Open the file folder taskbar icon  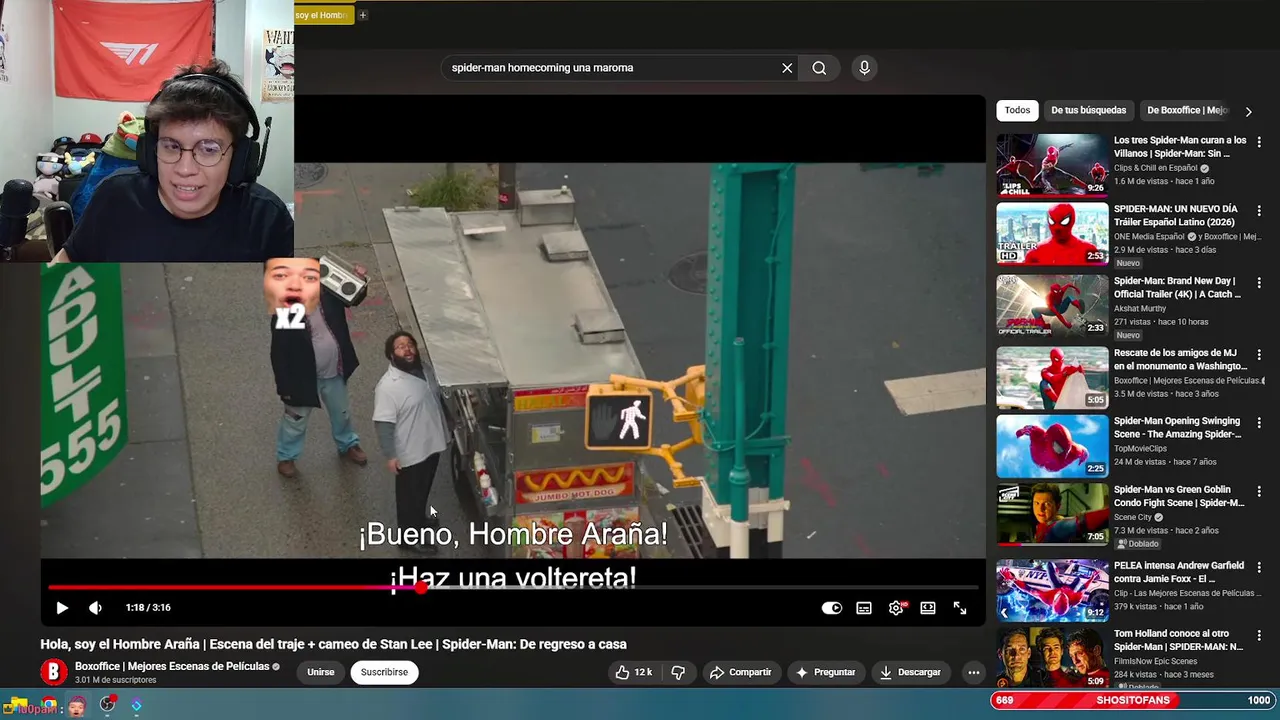click(x=17, y=706)
